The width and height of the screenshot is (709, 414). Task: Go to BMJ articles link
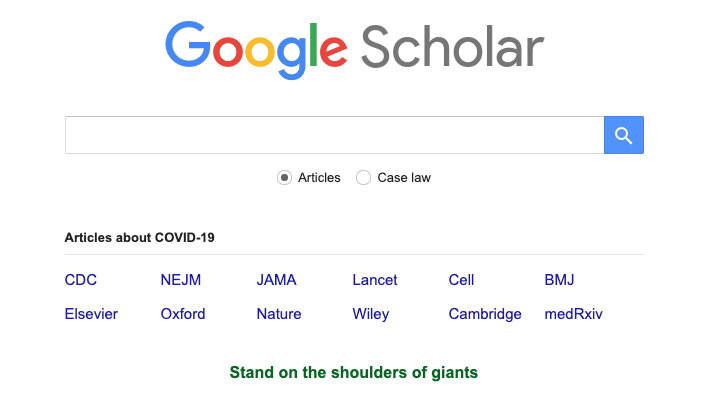coord(559,280)
